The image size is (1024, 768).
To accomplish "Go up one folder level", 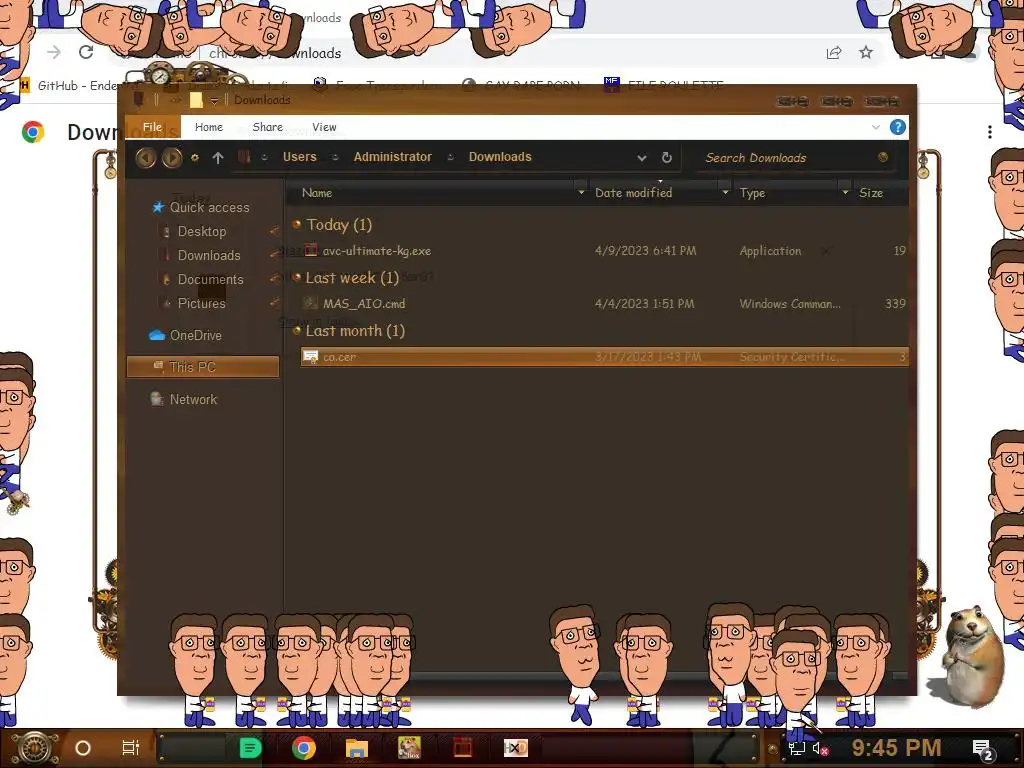I will pos(217,157).
